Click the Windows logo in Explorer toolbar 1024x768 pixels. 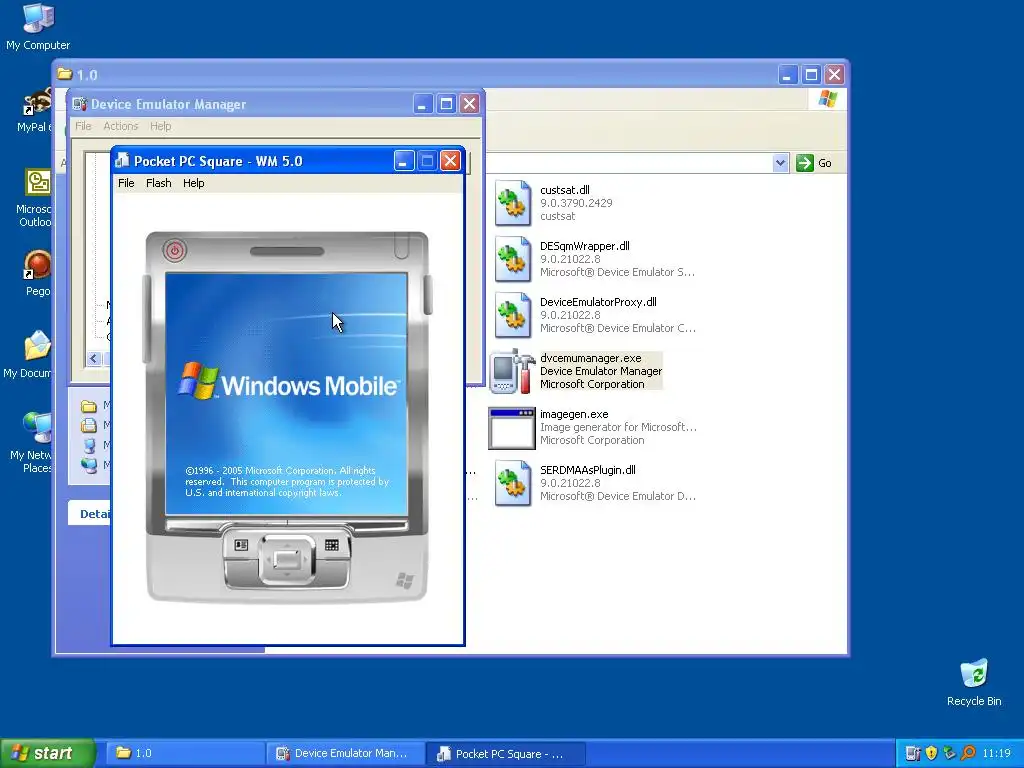pos(827,99)
